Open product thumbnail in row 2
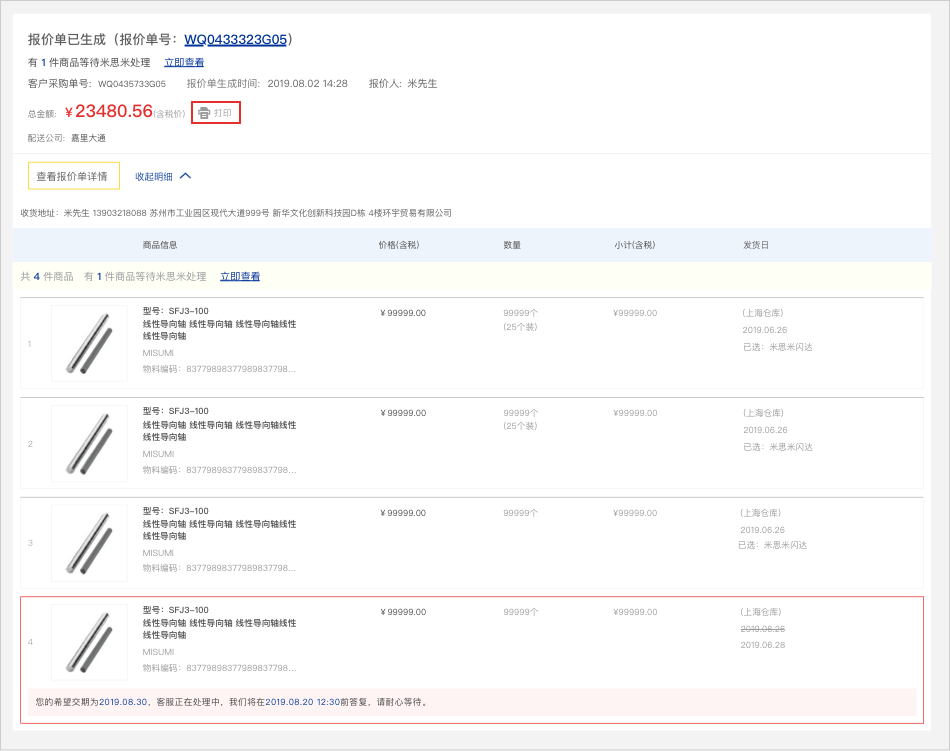The width and height of the screenshot is (950, 751). point(89,443)
